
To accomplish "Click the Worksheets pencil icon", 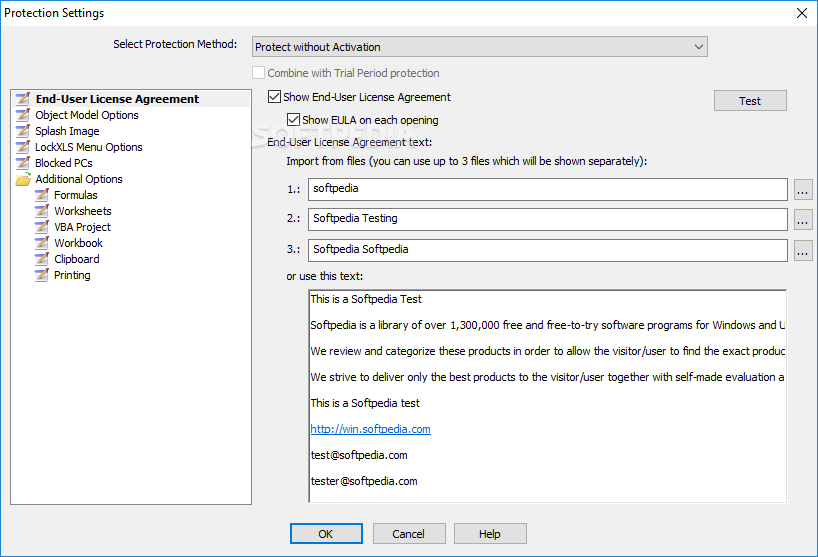I will click(x=42, y=211).
